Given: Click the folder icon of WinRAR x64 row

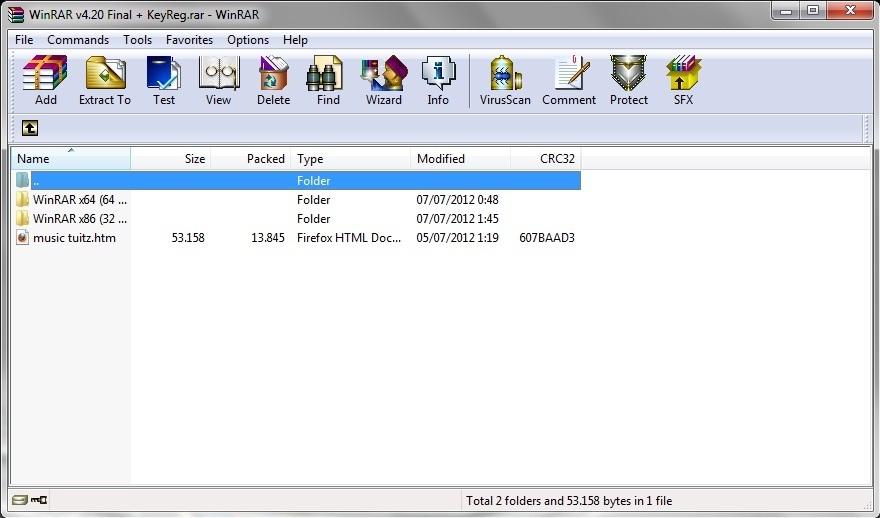Looking at the screenshot, I should point(22,199).
